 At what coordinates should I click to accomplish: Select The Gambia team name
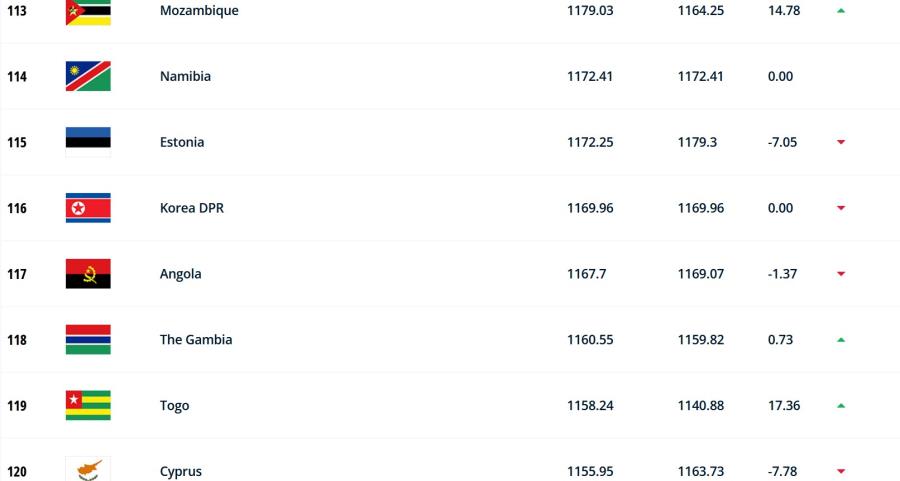tap(196, 340)
